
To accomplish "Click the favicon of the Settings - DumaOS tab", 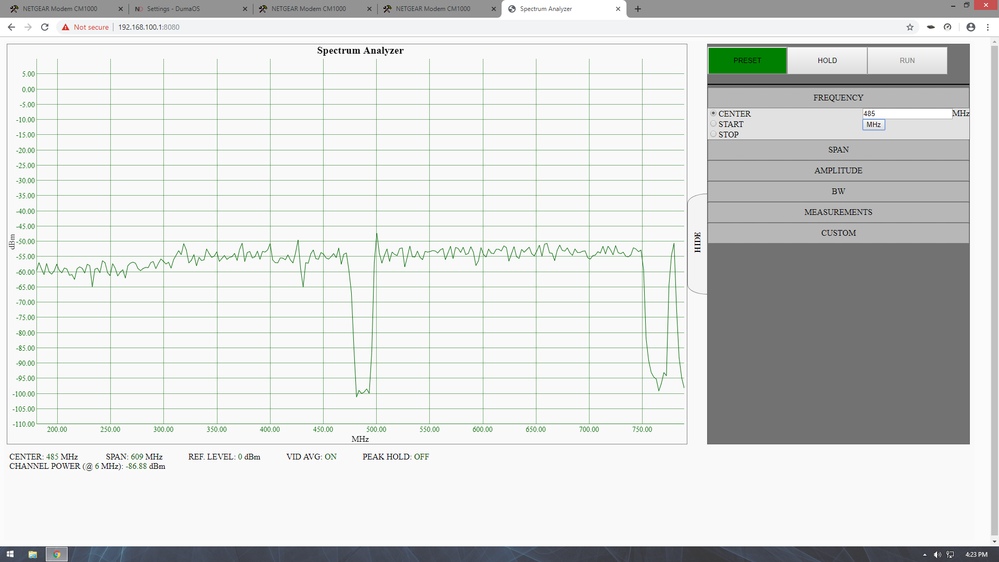I will [138, 9].
